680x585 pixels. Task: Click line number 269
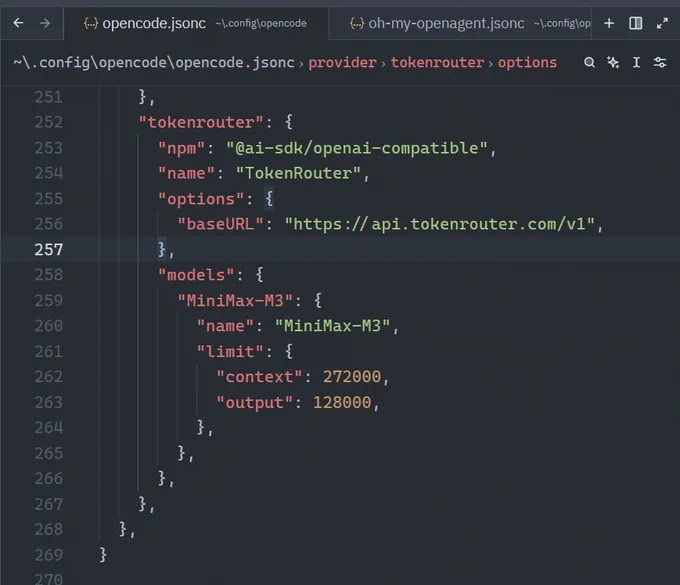pyautogui.click(x=49, y=555)
